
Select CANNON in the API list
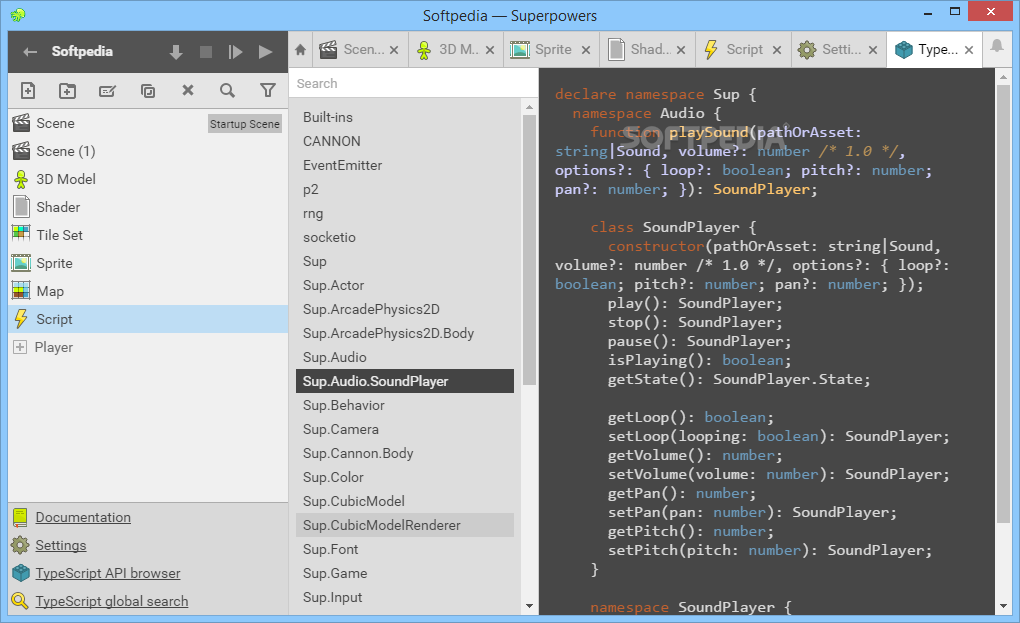[405, 141]
